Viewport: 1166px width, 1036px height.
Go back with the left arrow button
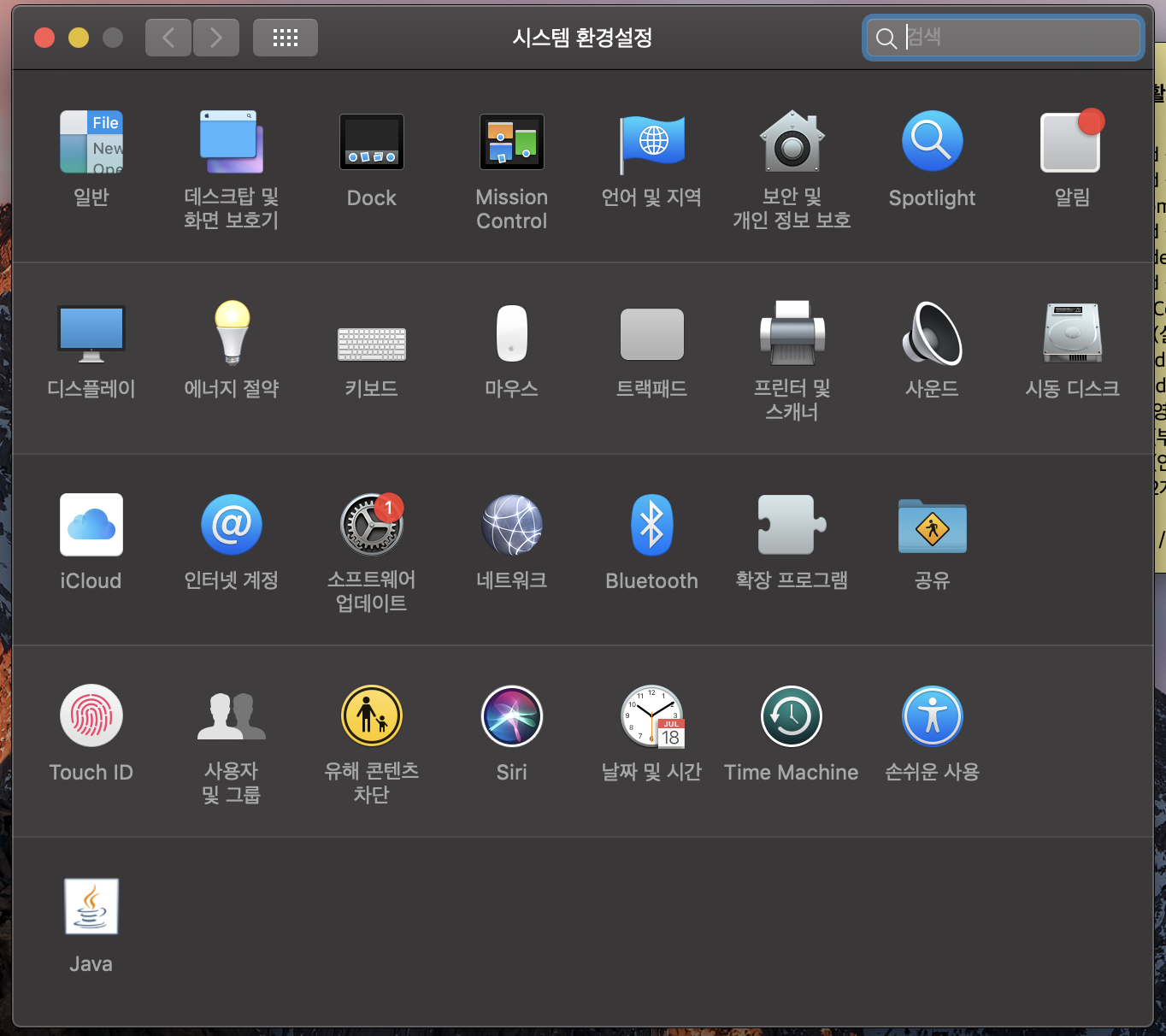pos(168,38)
